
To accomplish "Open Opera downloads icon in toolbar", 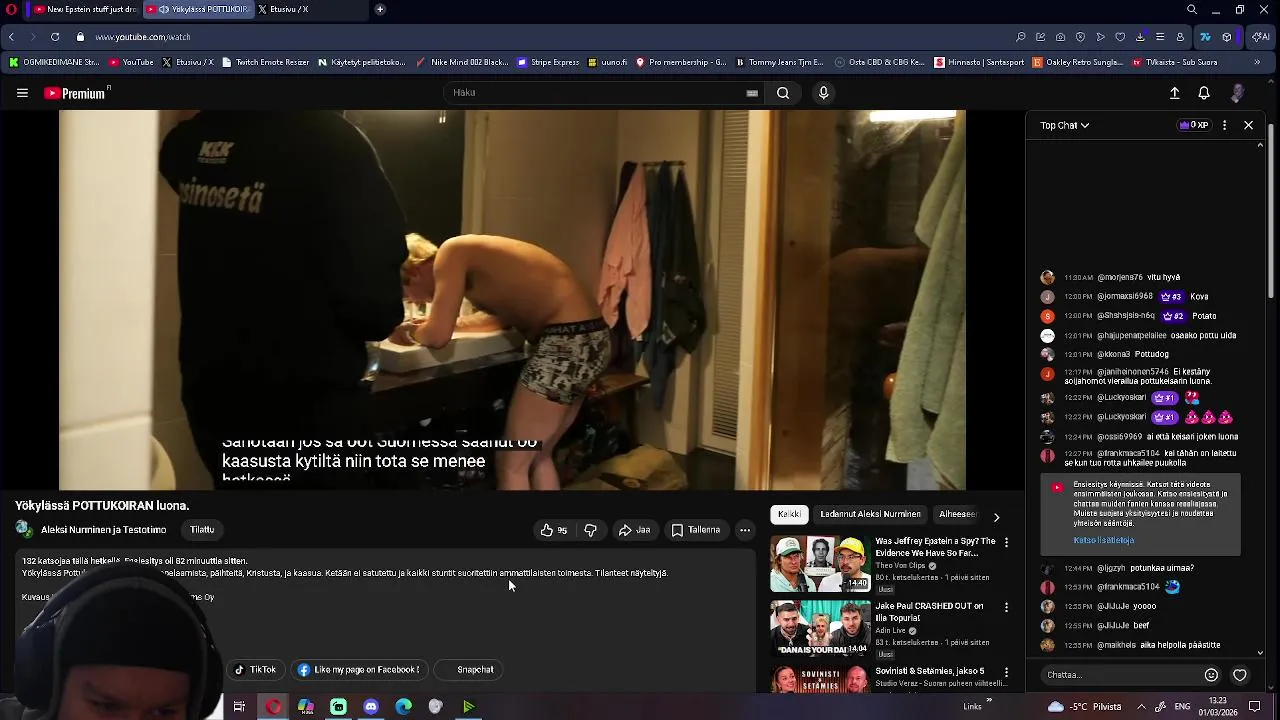I will [x=1140, y=37].
